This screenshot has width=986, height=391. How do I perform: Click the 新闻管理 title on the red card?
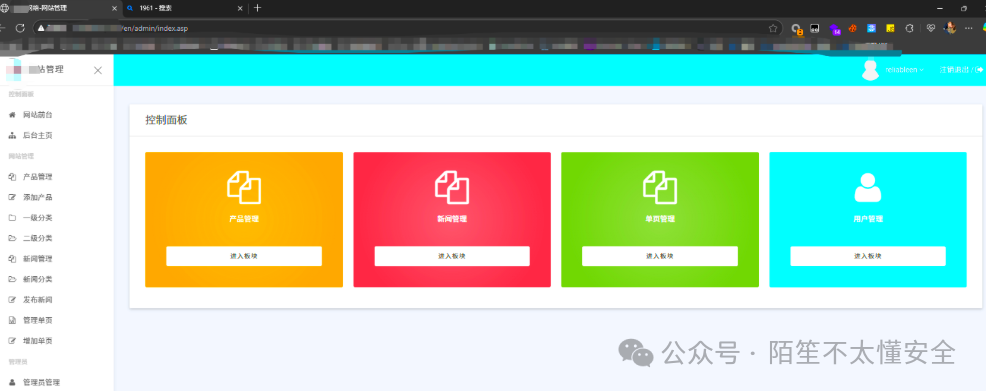click(452, 219)
